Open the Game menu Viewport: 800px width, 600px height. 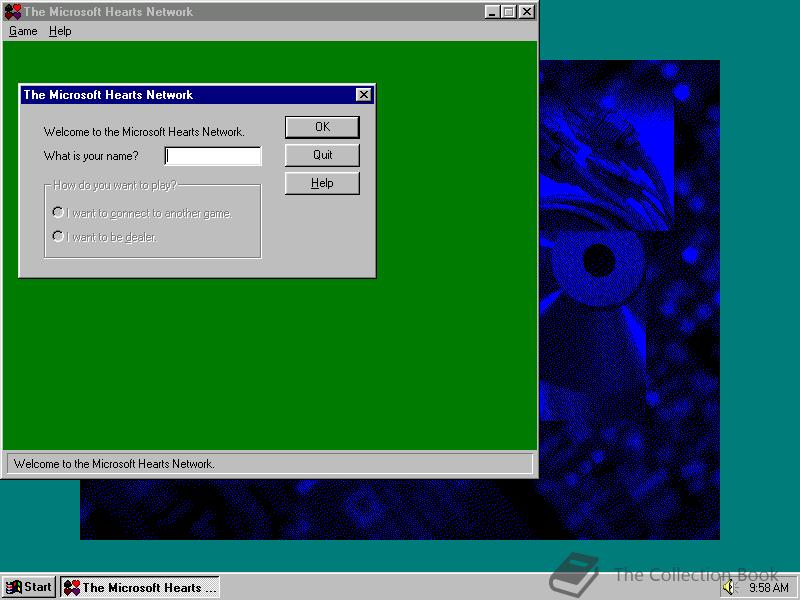click(x=23, y=31)
